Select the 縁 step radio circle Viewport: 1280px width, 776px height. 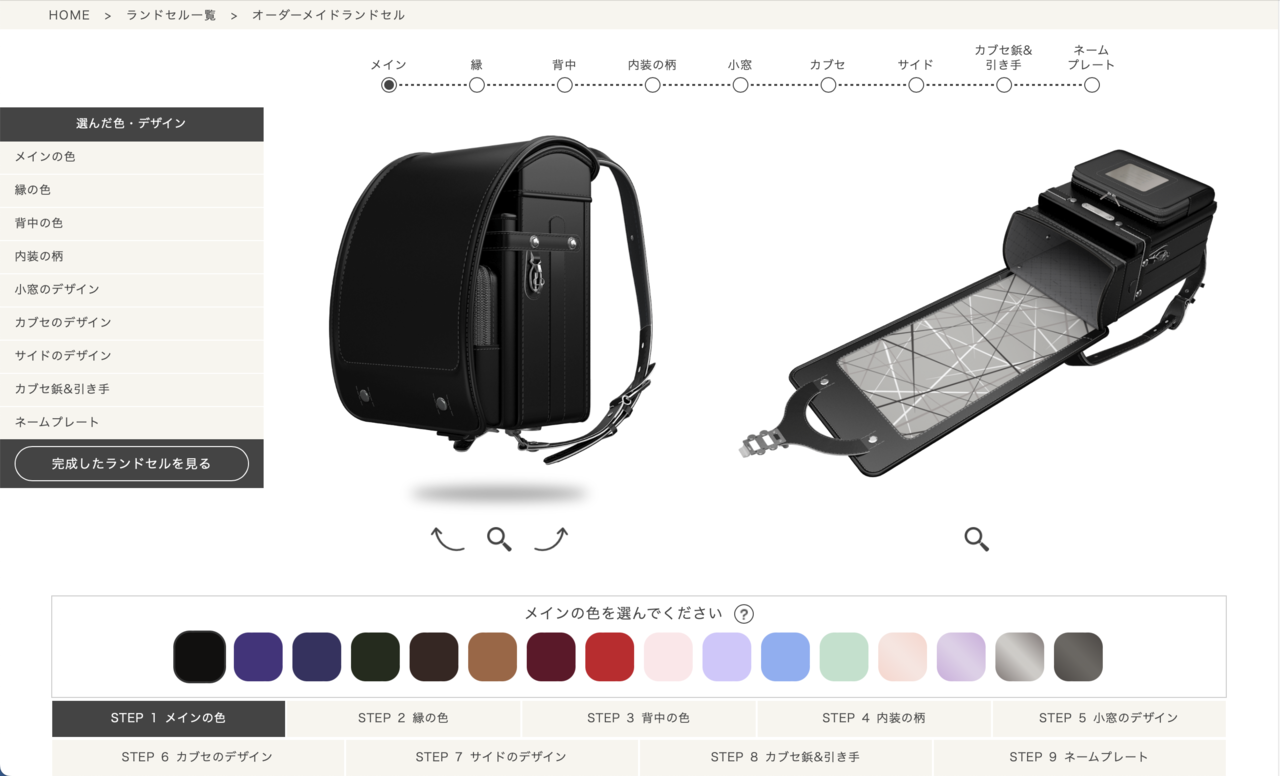[477, 85]
